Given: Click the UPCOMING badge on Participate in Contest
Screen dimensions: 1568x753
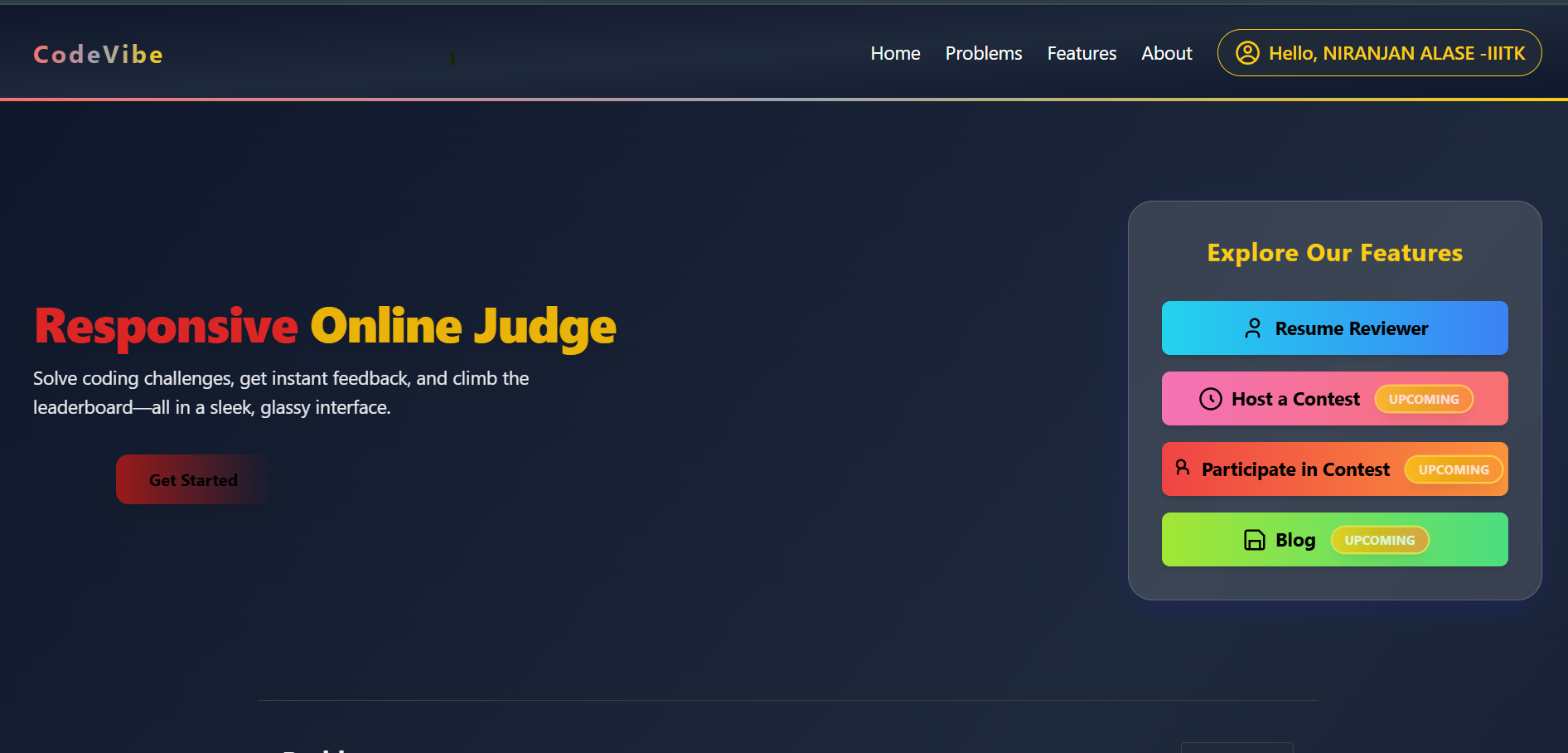Looking at the screenshot, I should point(1454,469).
